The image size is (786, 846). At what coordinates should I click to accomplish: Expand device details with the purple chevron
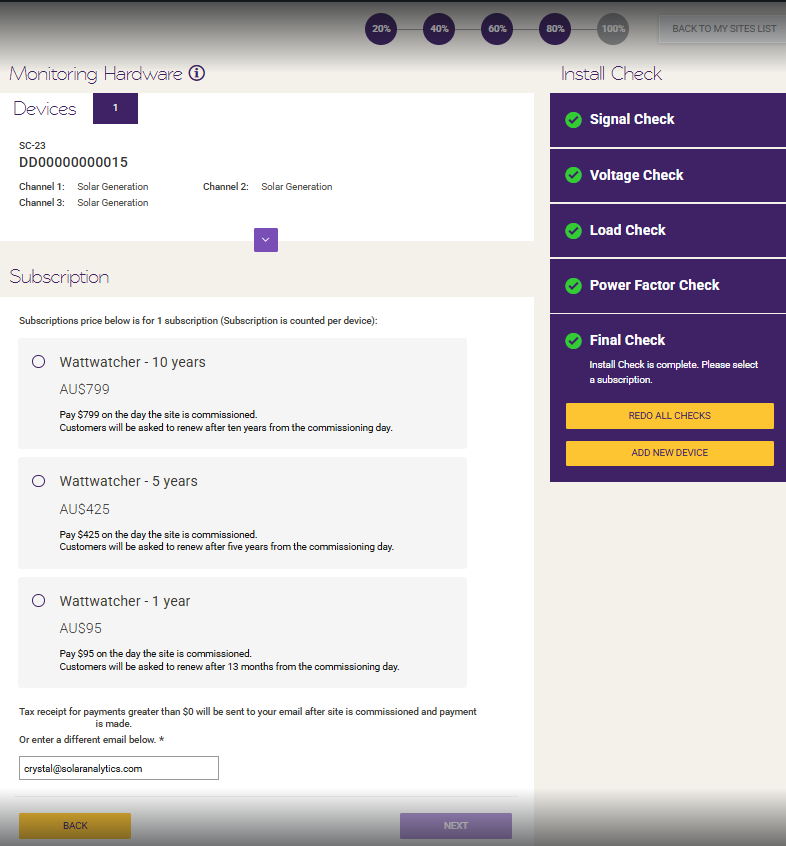pyautogui.click(x=266, y=240)
